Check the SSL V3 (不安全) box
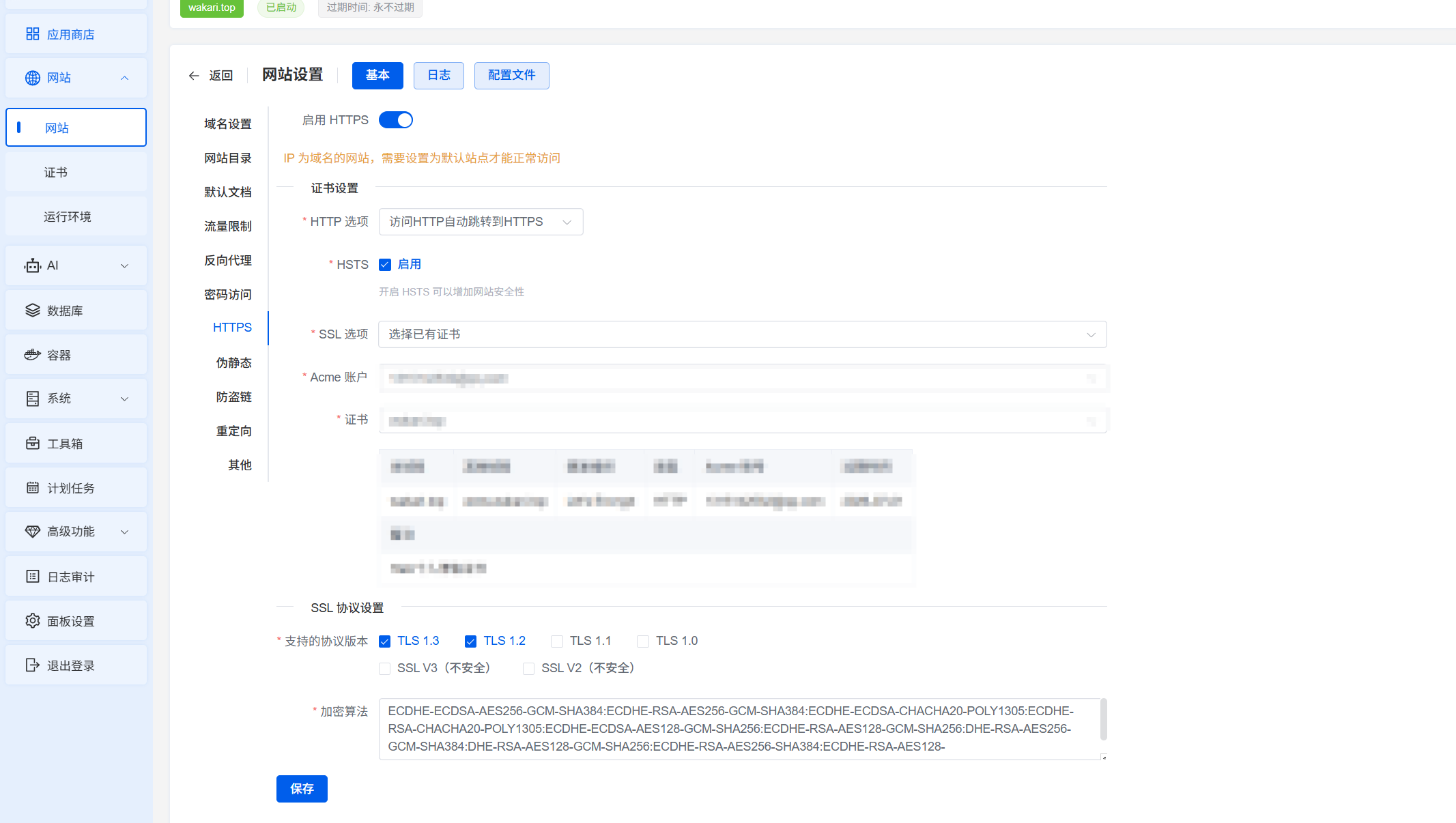The width and height of the screenshot is (1456, 823). click(385, 669)
